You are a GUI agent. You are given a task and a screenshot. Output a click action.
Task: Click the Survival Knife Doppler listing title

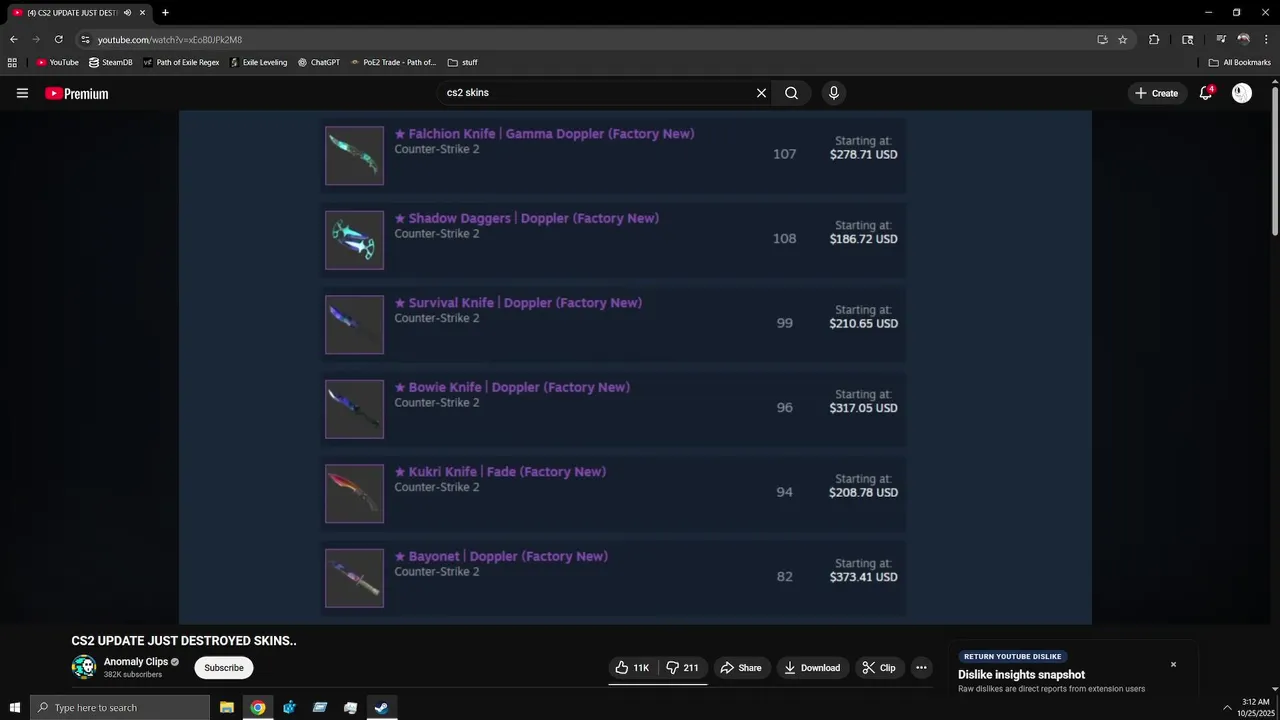(x=518, y=303)
